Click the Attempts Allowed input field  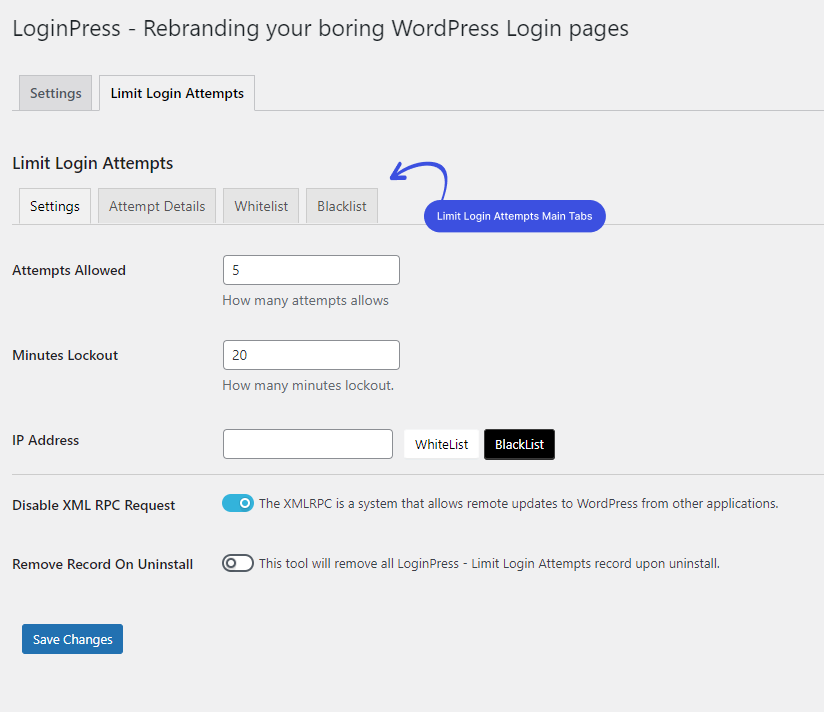311,270
